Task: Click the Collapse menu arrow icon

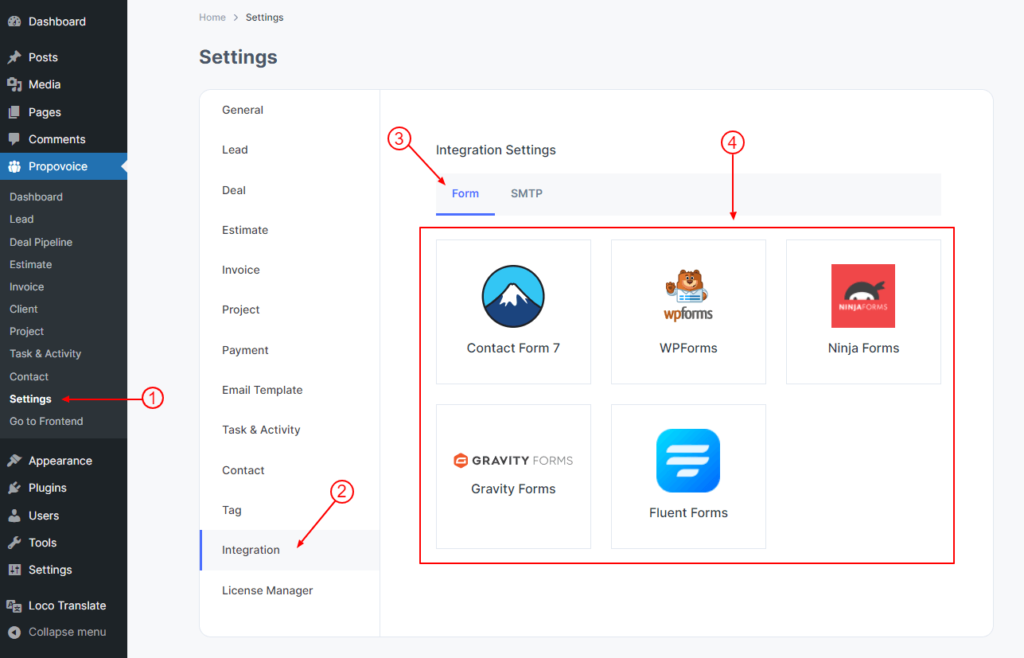Action: tap(14, 632)
